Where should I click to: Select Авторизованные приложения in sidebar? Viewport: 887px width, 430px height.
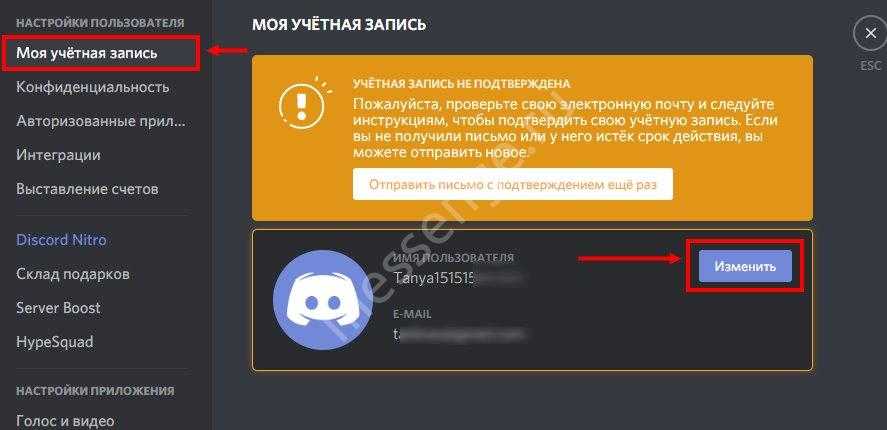pos(101,121)
